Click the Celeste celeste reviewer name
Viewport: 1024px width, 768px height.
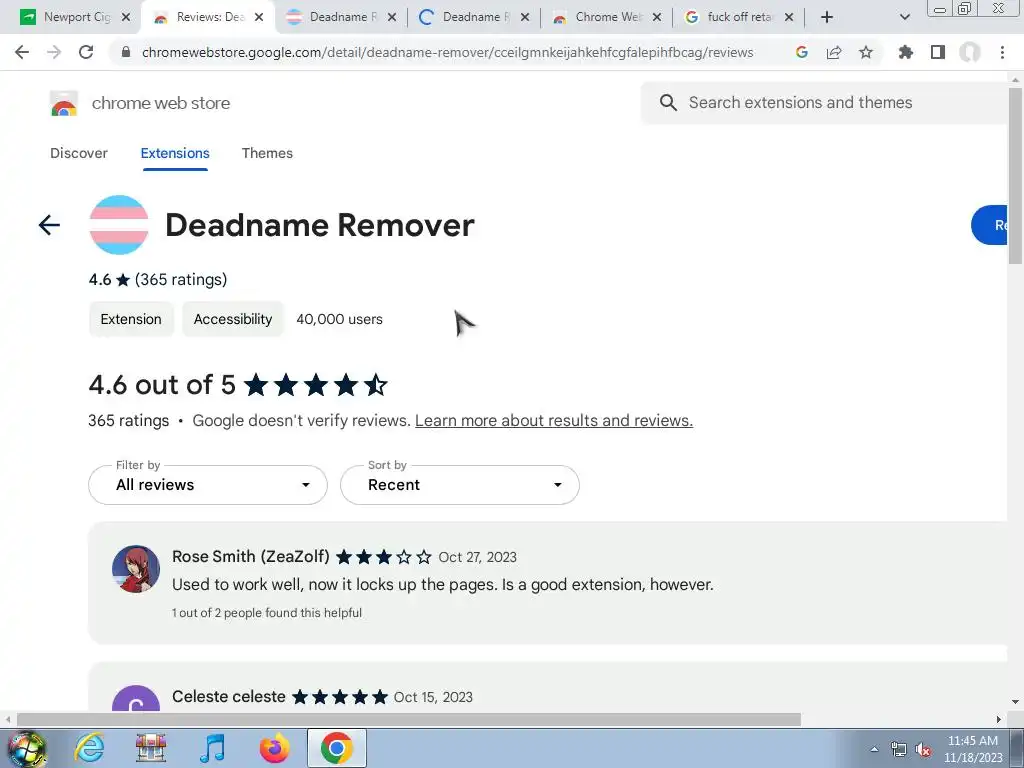[229, 697]
